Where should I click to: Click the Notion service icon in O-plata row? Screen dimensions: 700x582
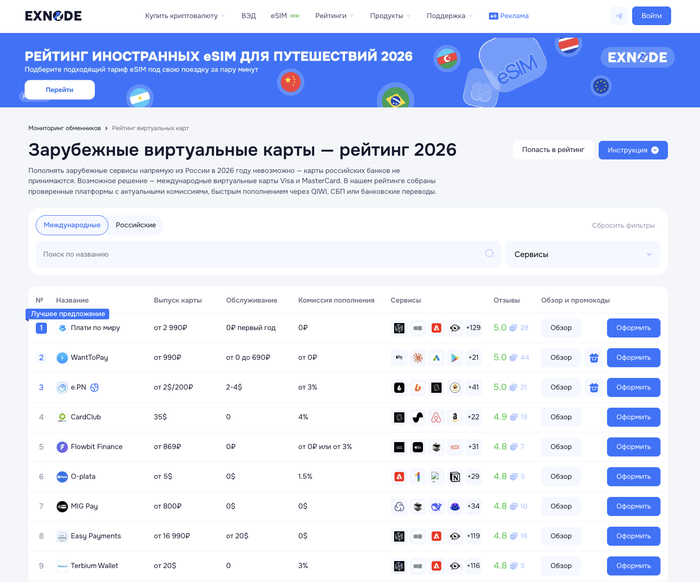455,477
